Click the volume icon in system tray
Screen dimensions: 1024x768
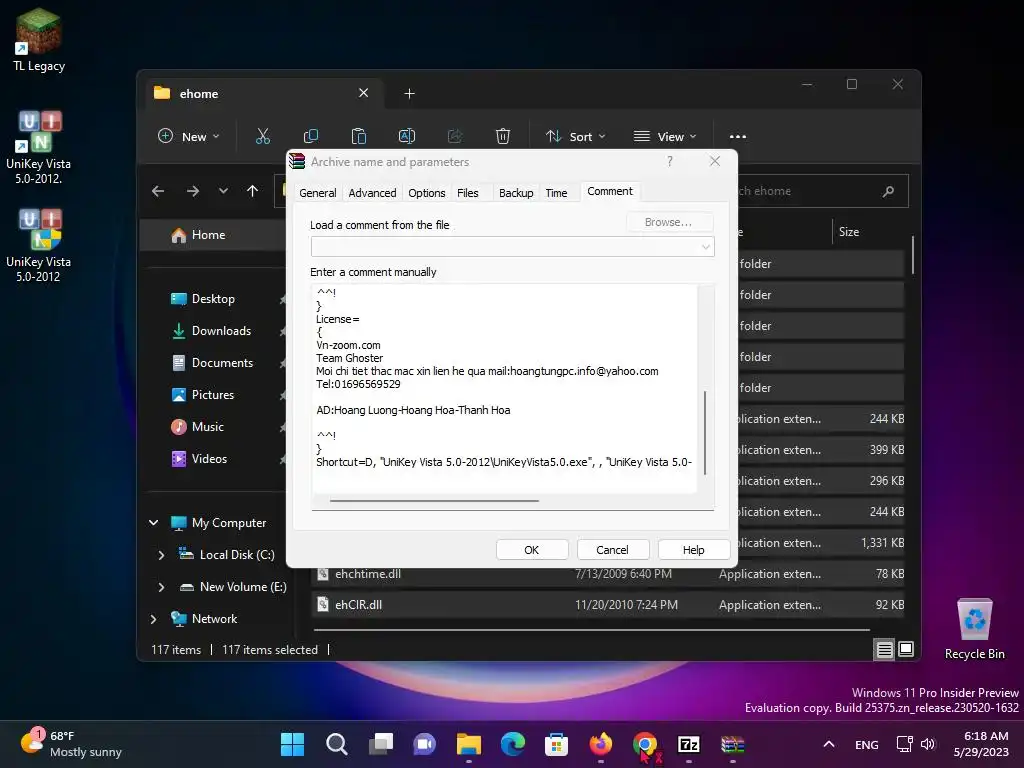pyautogui.click(x=928, y=744)
